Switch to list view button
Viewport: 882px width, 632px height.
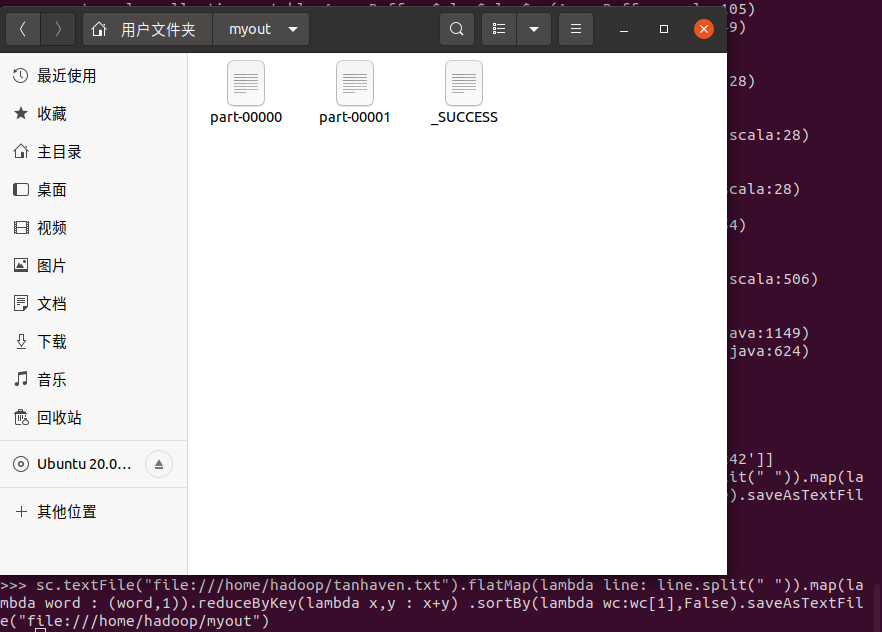pos(499,29)
